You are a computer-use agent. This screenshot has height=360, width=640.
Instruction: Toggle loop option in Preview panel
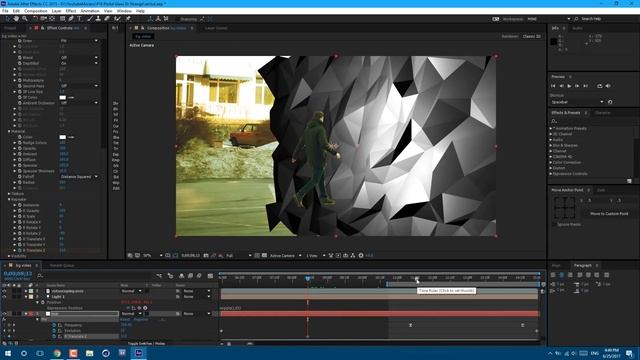pos(600,86)
